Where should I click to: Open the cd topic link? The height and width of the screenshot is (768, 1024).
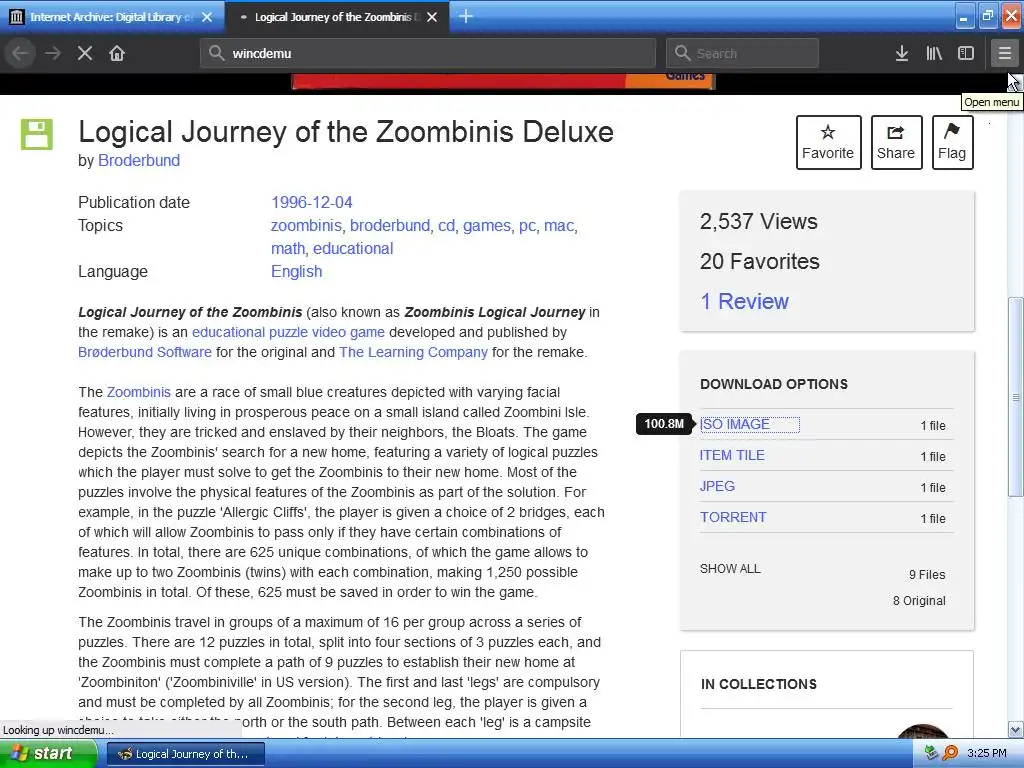coord(446,225)
